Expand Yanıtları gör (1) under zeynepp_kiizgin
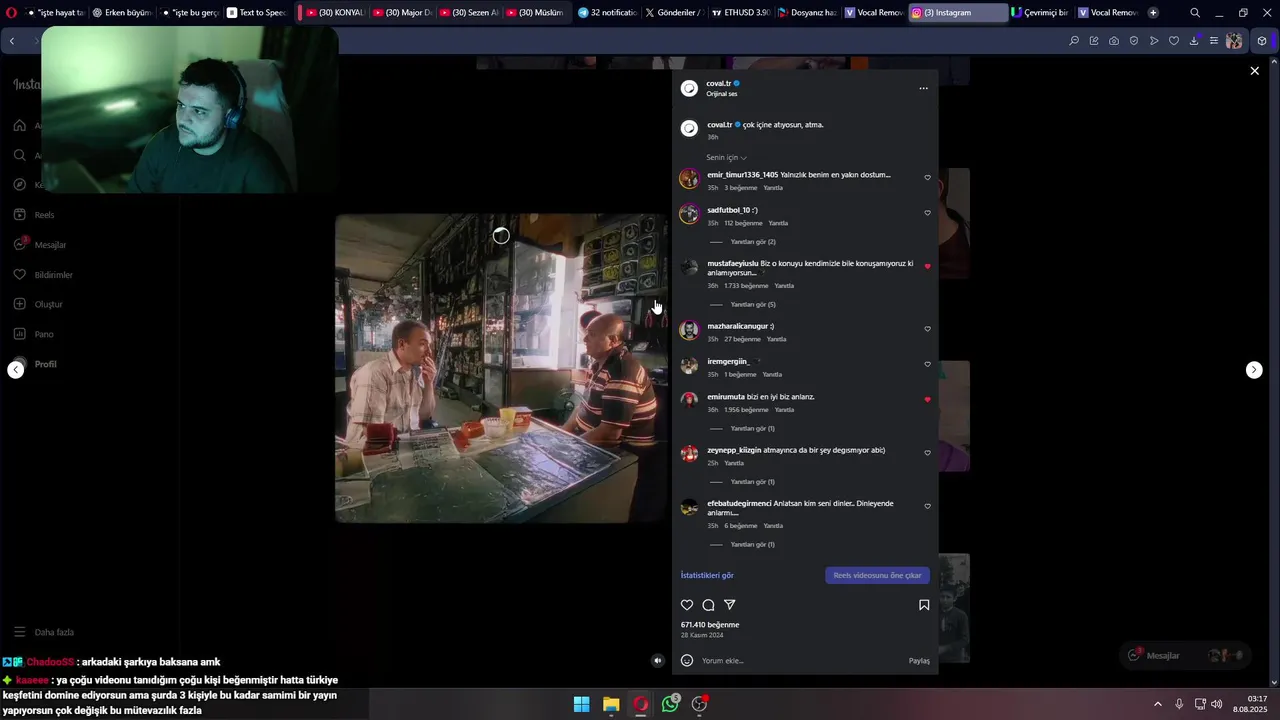The height and width of the screenshot is (720, 1280). pyautogui.click(x=753, y=482)
